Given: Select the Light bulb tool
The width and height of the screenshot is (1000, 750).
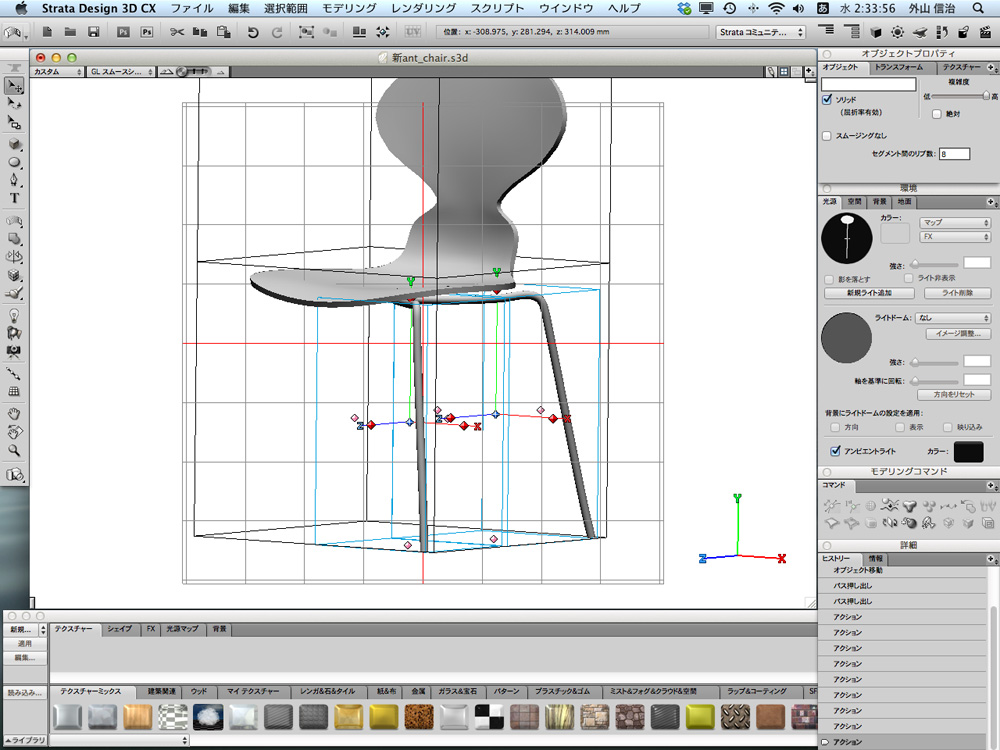Looking at the screenshot, I should [x=14, y=315].
